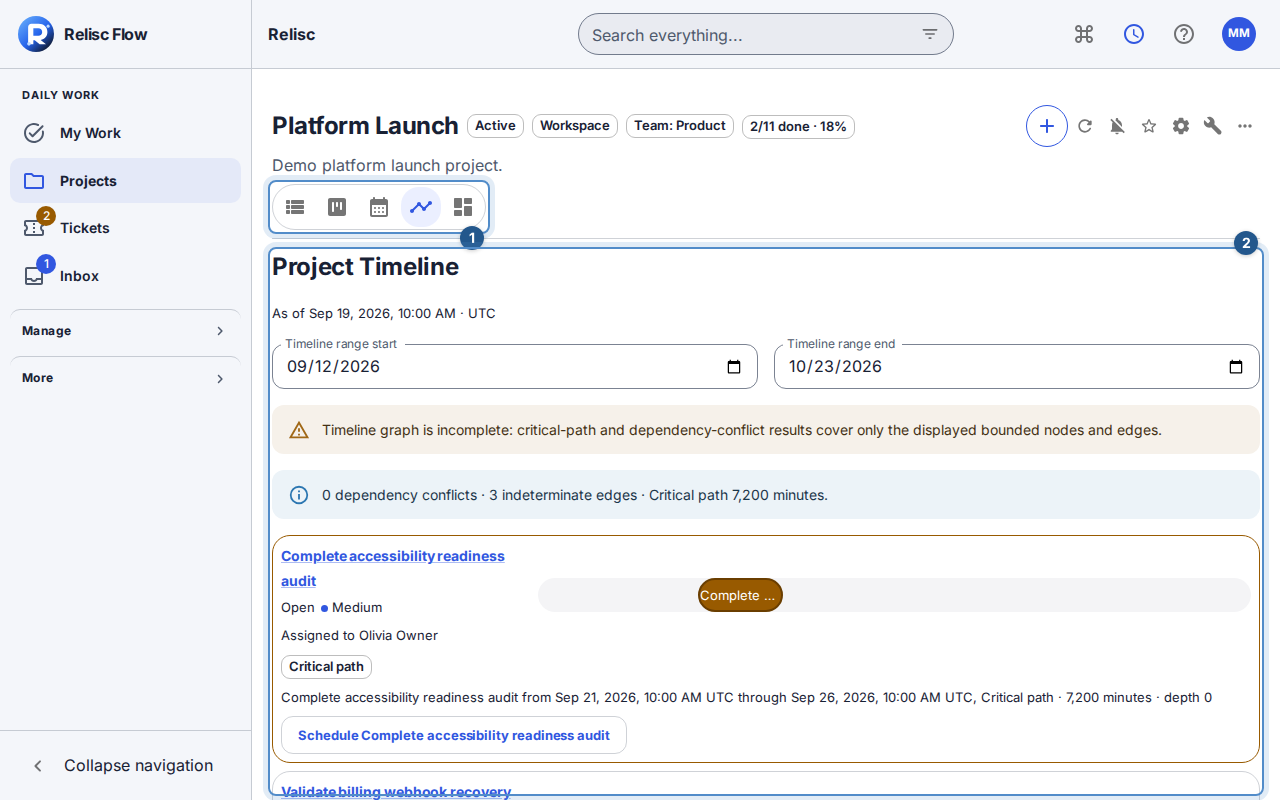Click the Active status chip
The height and width of the screenshot is (800, 1280).
(495, 126)
